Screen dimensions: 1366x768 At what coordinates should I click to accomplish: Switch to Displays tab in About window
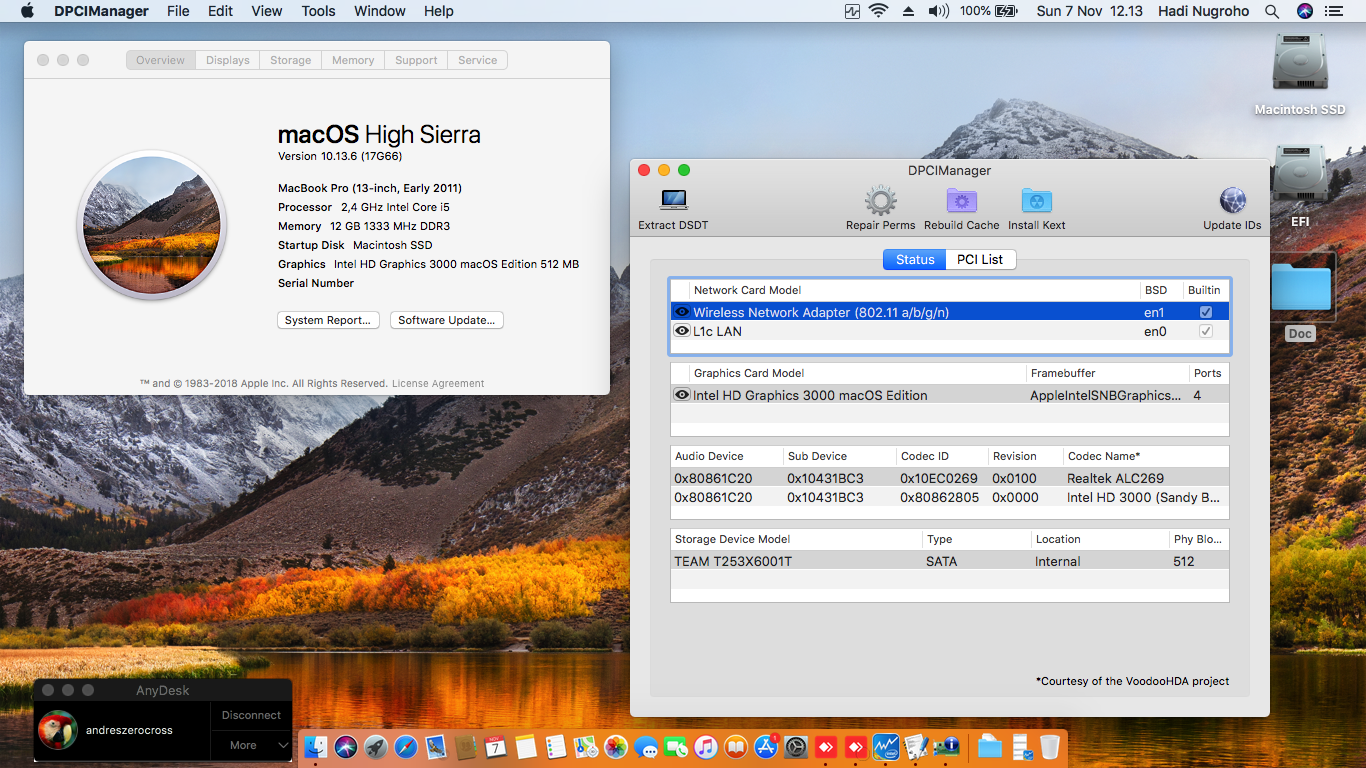tap(228, 60)
